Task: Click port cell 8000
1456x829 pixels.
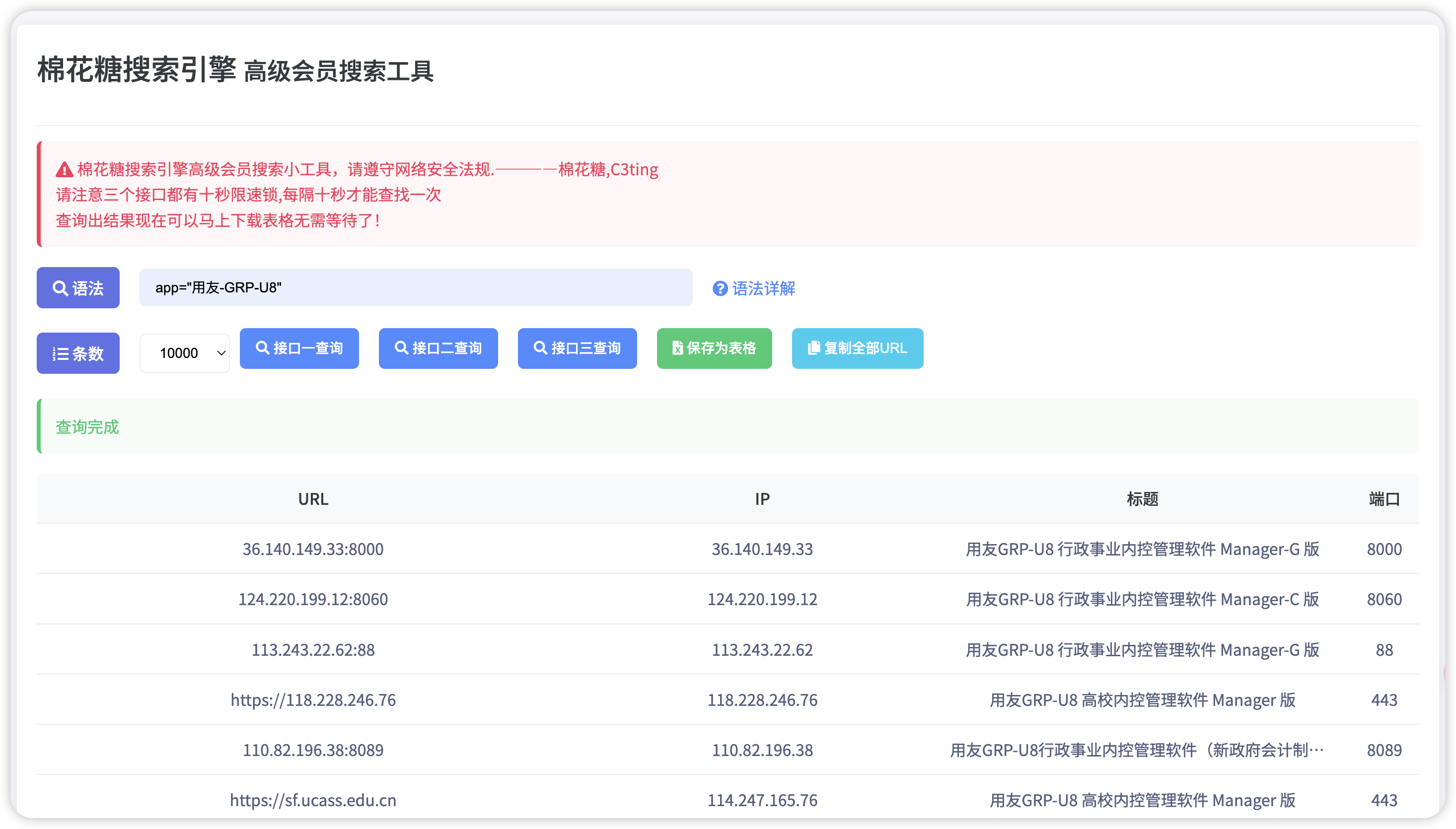Action: click(x=1384, y=549)
